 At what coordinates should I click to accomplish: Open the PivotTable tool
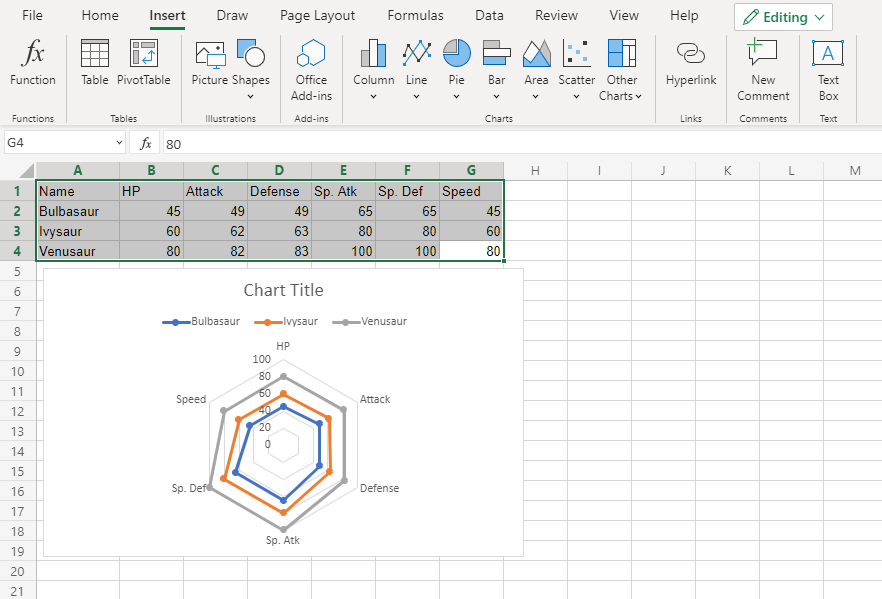[144, 64]
